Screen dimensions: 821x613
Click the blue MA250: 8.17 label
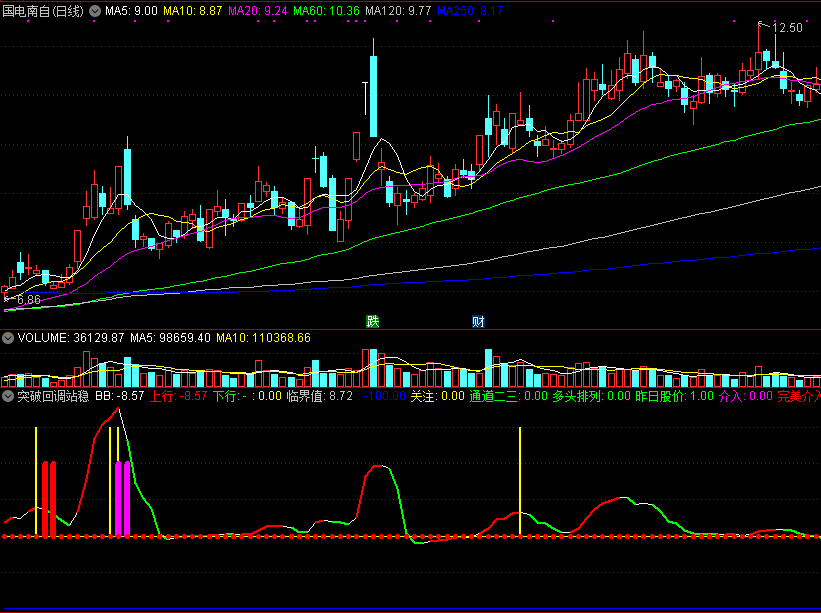coord(470,11)
